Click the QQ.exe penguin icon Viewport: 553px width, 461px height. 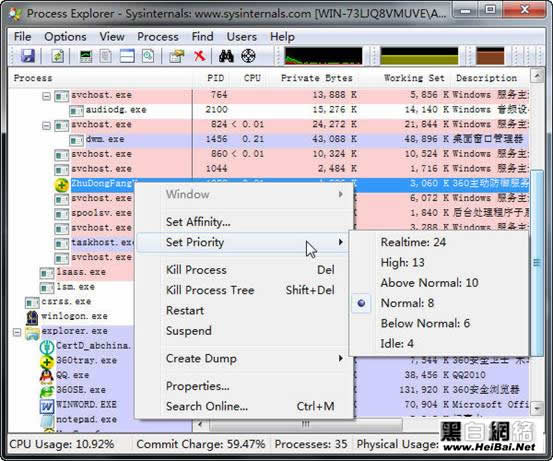47,376
